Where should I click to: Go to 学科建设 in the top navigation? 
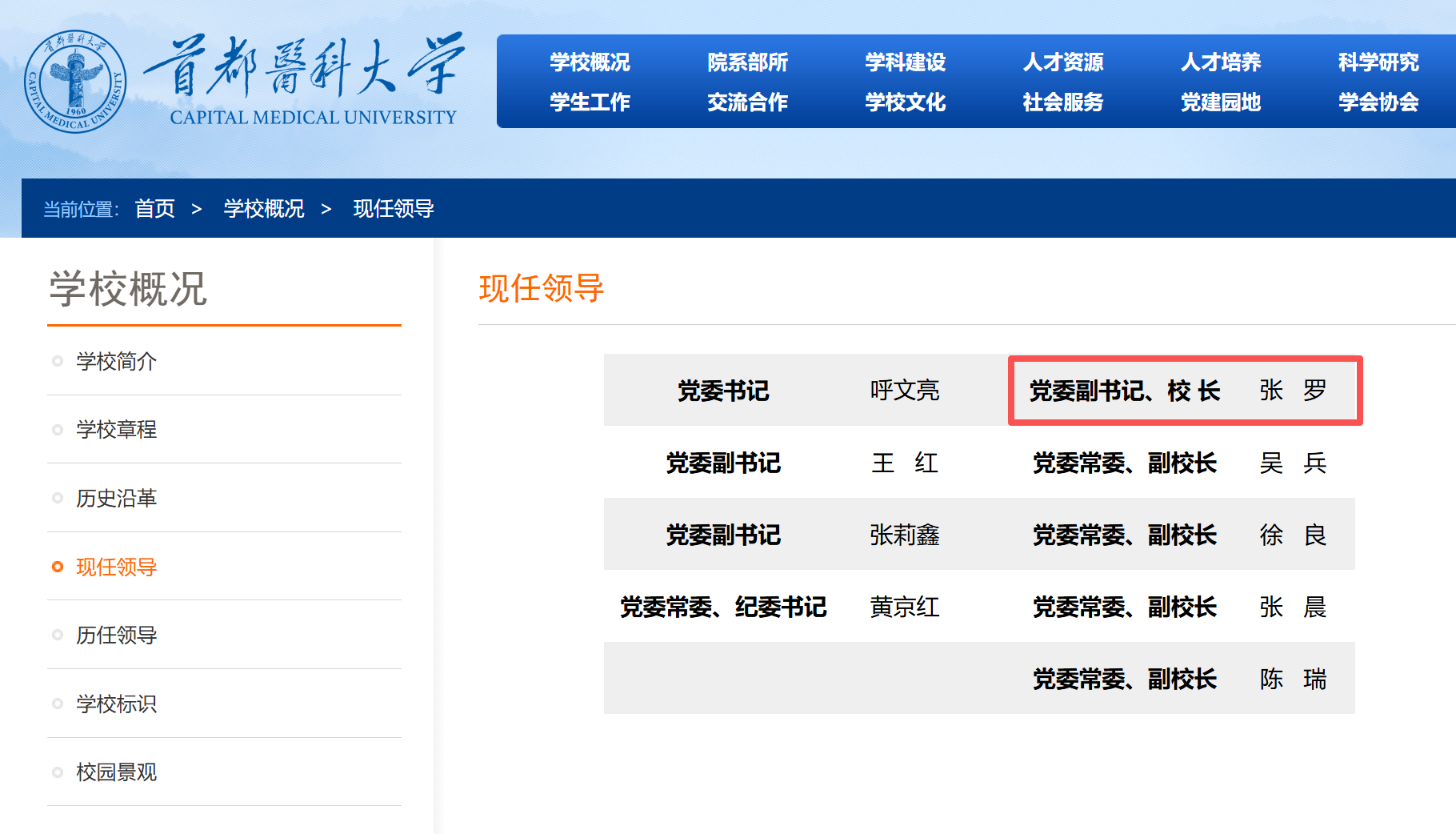[905, 62]
